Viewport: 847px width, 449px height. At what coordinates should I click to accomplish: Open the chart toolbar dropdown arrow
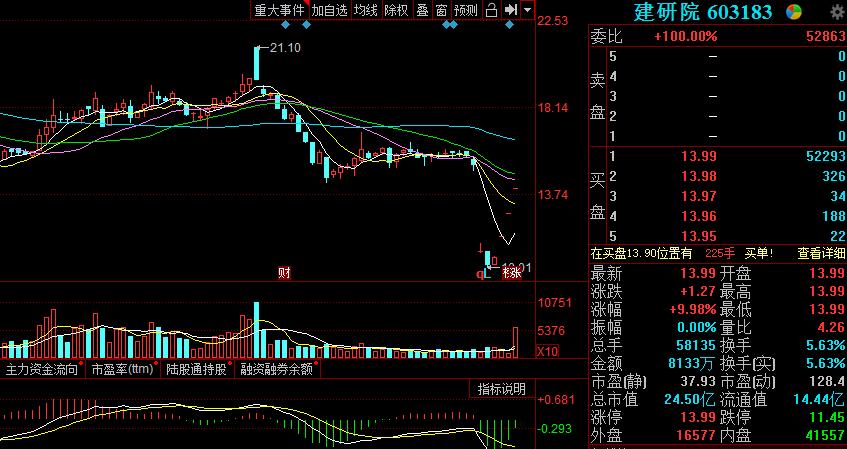pyautogui.click(x=528, y=10)
